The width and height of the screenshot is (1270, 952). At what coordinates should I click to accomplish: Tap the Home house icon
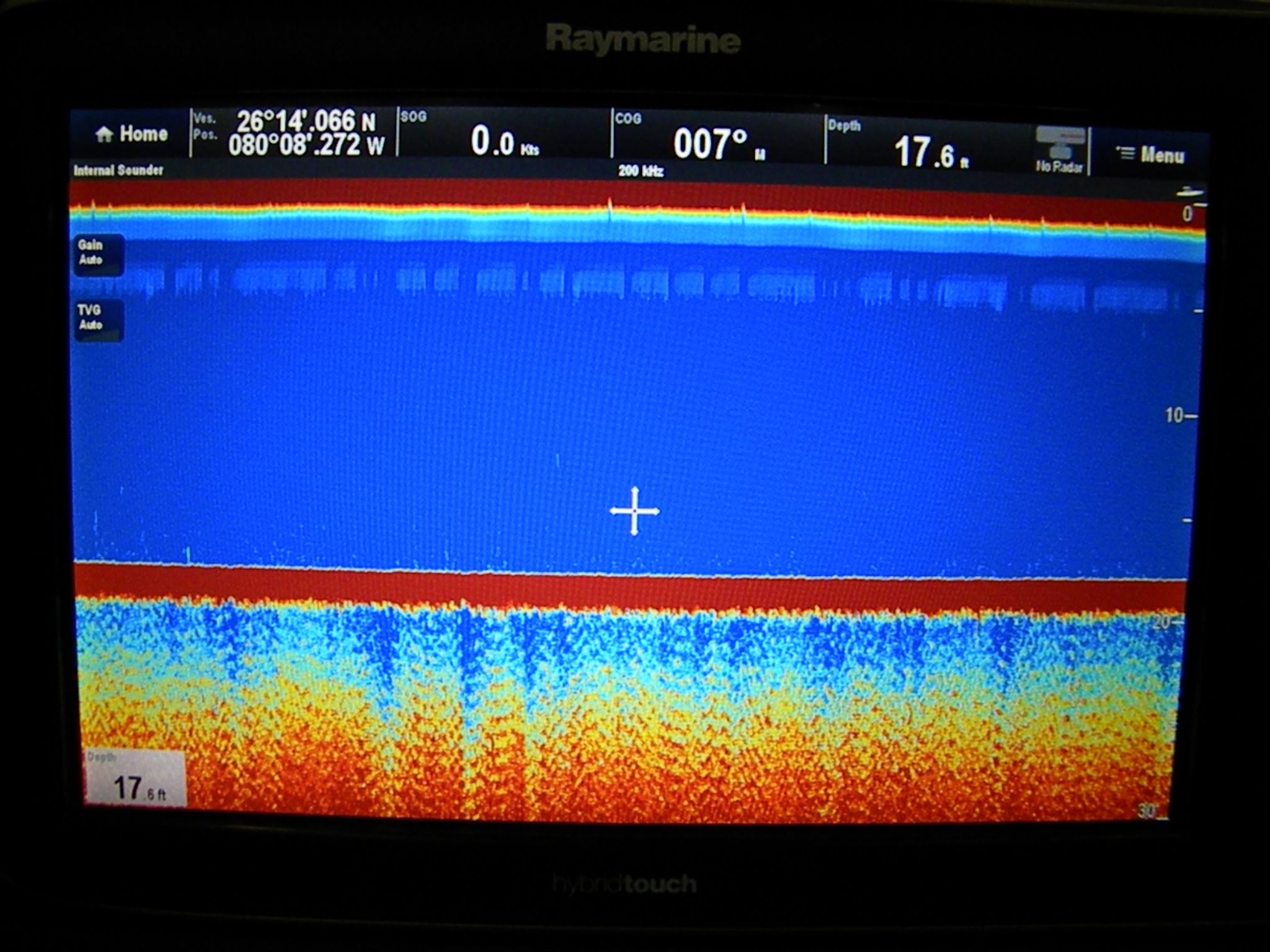tap(104, 134)
